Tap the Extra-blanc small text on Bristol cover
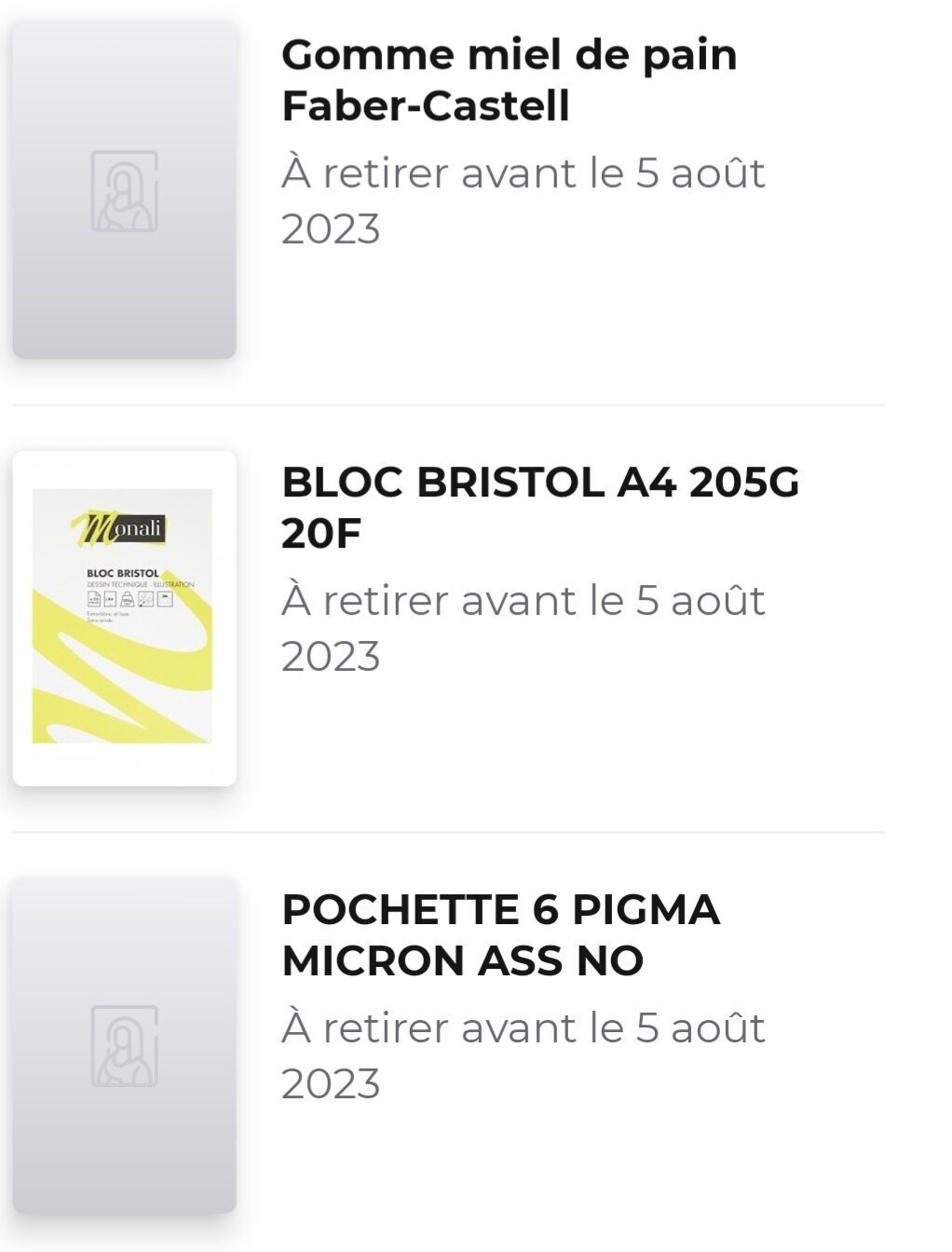Screen dimensions: 952x1252 [x=108, y=615]
